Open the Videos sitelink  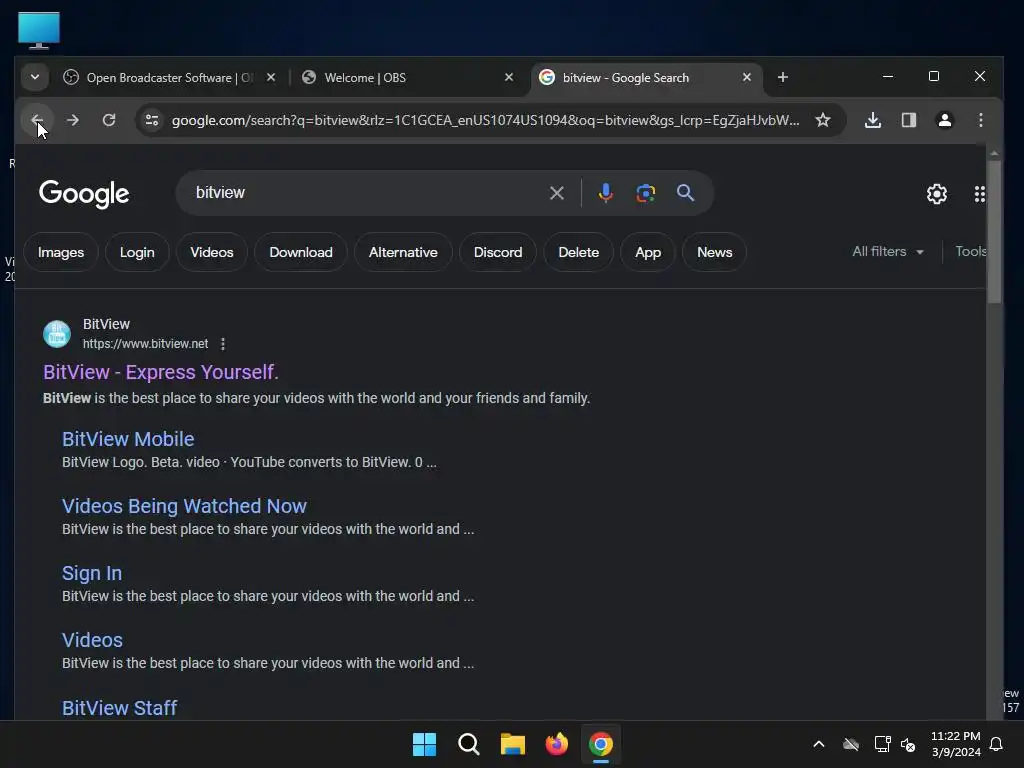pyautogui.click(x=92, y=640)
